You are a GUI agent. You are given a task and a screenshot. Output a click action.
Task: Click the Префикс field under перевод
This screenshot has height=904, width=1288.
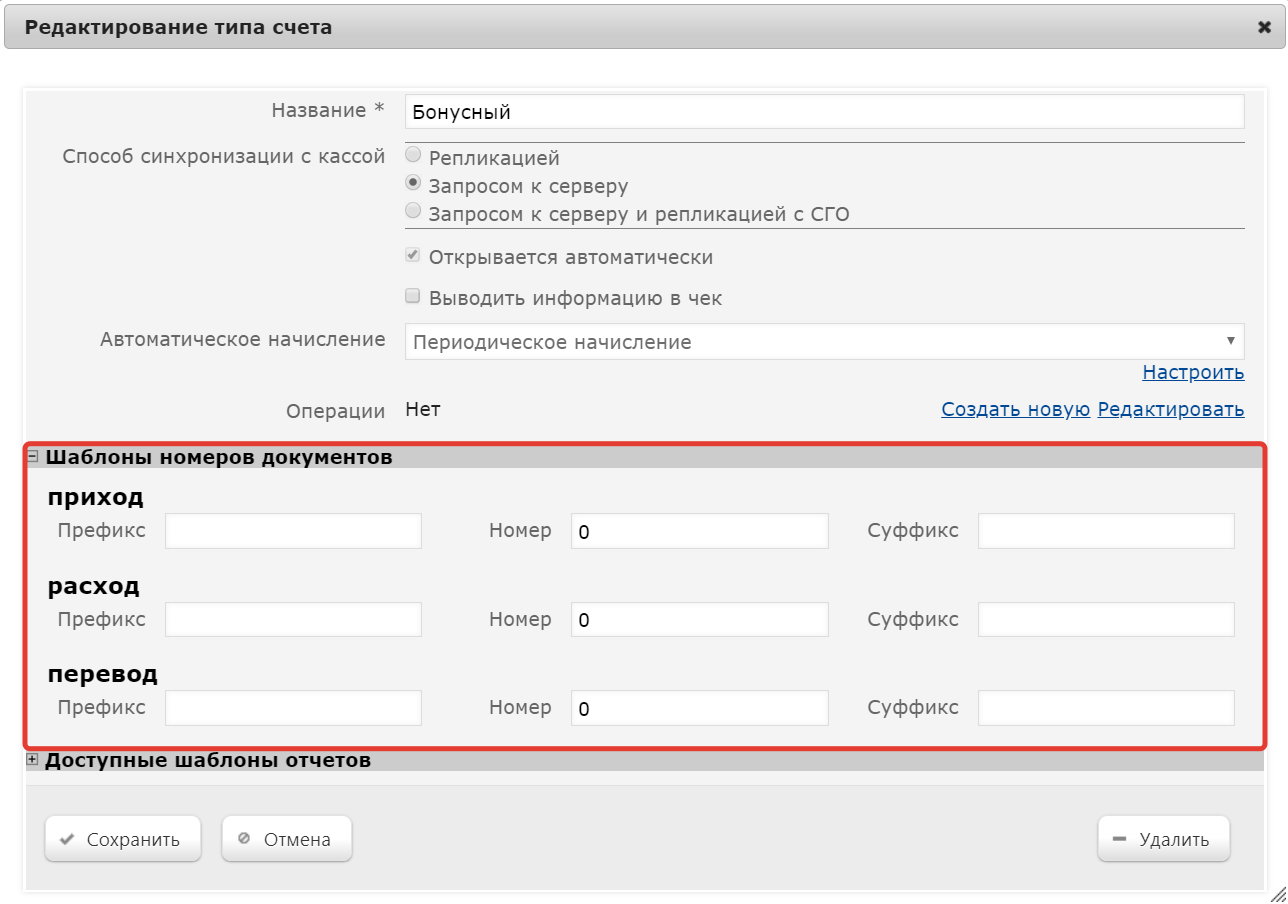(x=293, y=708)
